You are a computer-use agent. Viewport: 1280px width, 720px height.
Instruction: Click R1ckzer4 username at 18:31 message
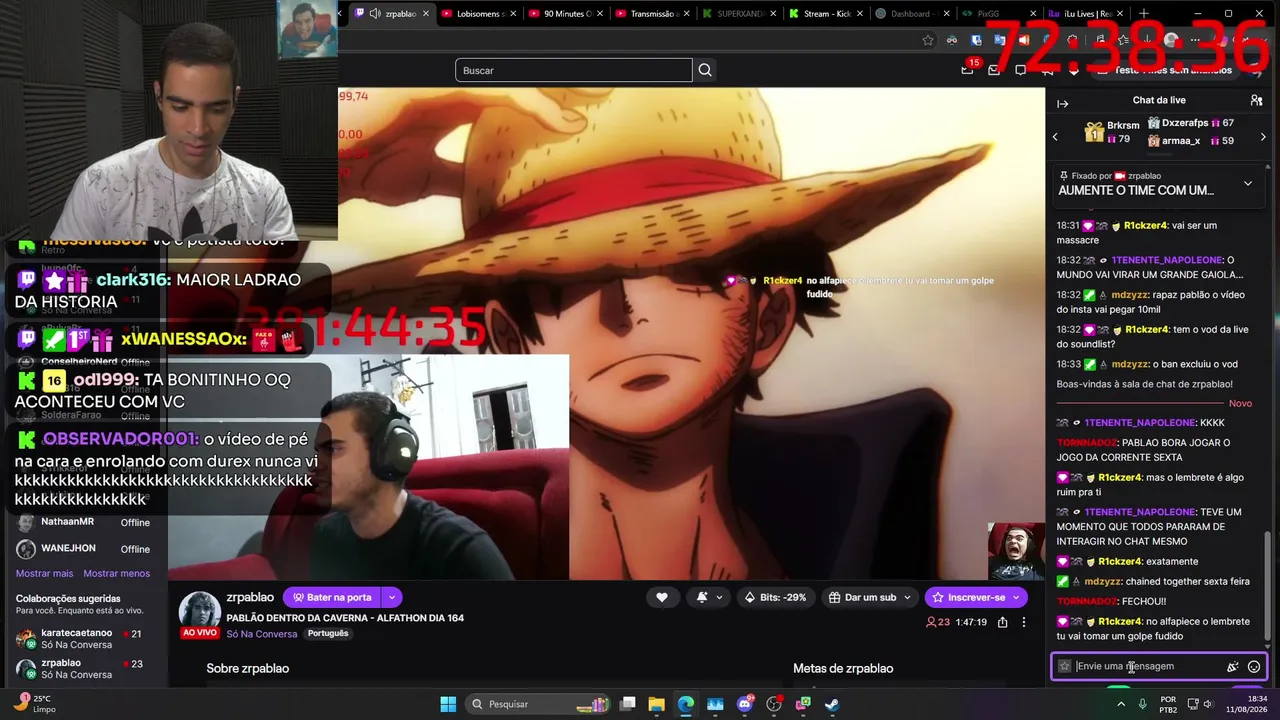click(1145, 226)
